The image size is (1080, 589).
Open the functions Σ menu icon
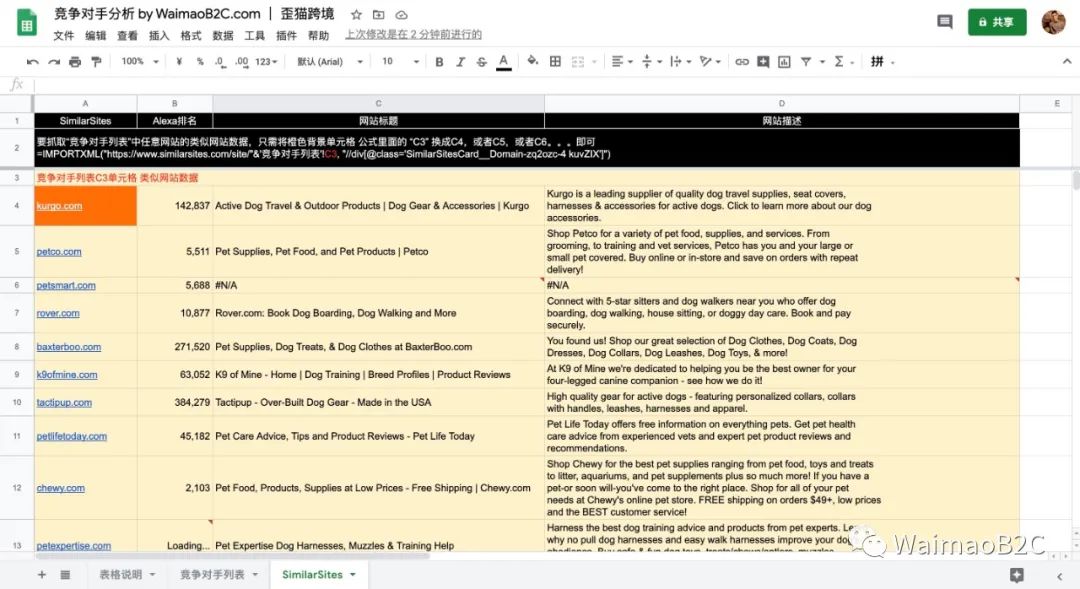pos(838,61)
